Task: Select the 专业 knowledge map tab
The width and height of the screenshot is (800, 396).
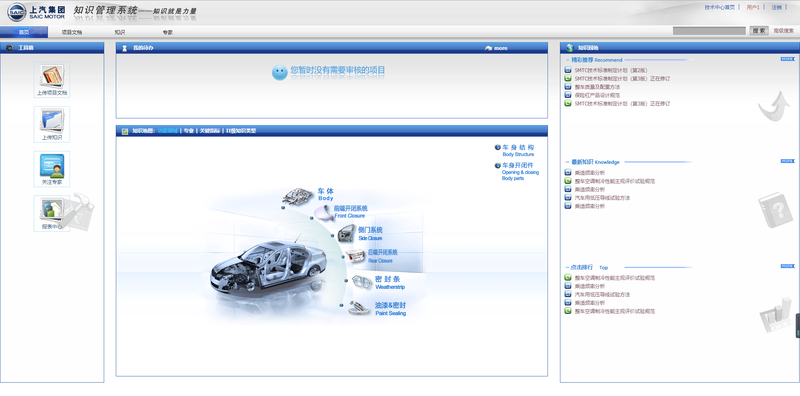Action: tap(189, 131)
